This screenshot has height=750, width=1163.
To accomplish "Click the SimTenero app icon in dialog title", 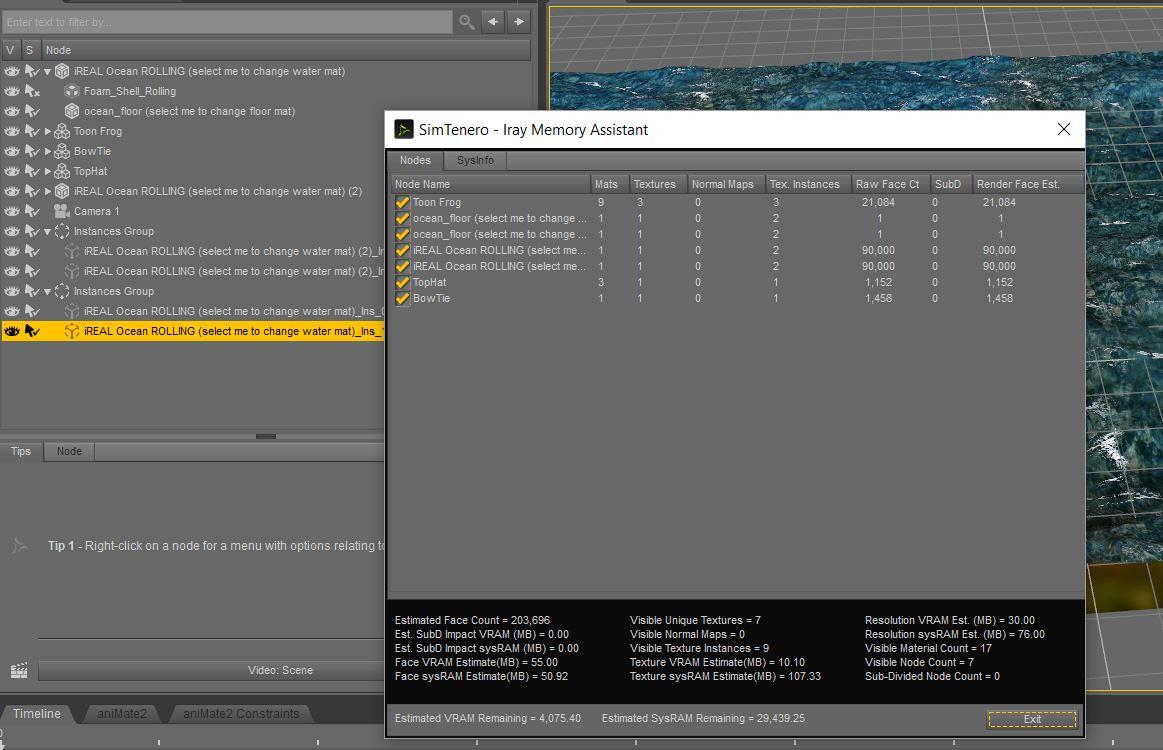I will tap(403, 130).
